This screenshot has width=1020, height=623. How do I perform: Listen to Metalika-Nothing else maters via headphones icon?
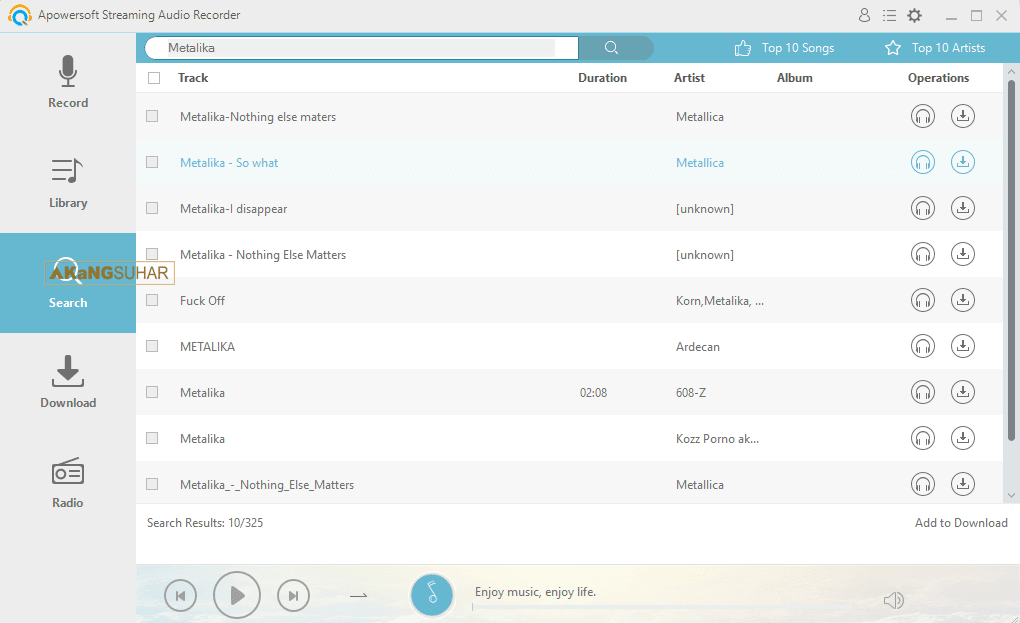point(922,116)
